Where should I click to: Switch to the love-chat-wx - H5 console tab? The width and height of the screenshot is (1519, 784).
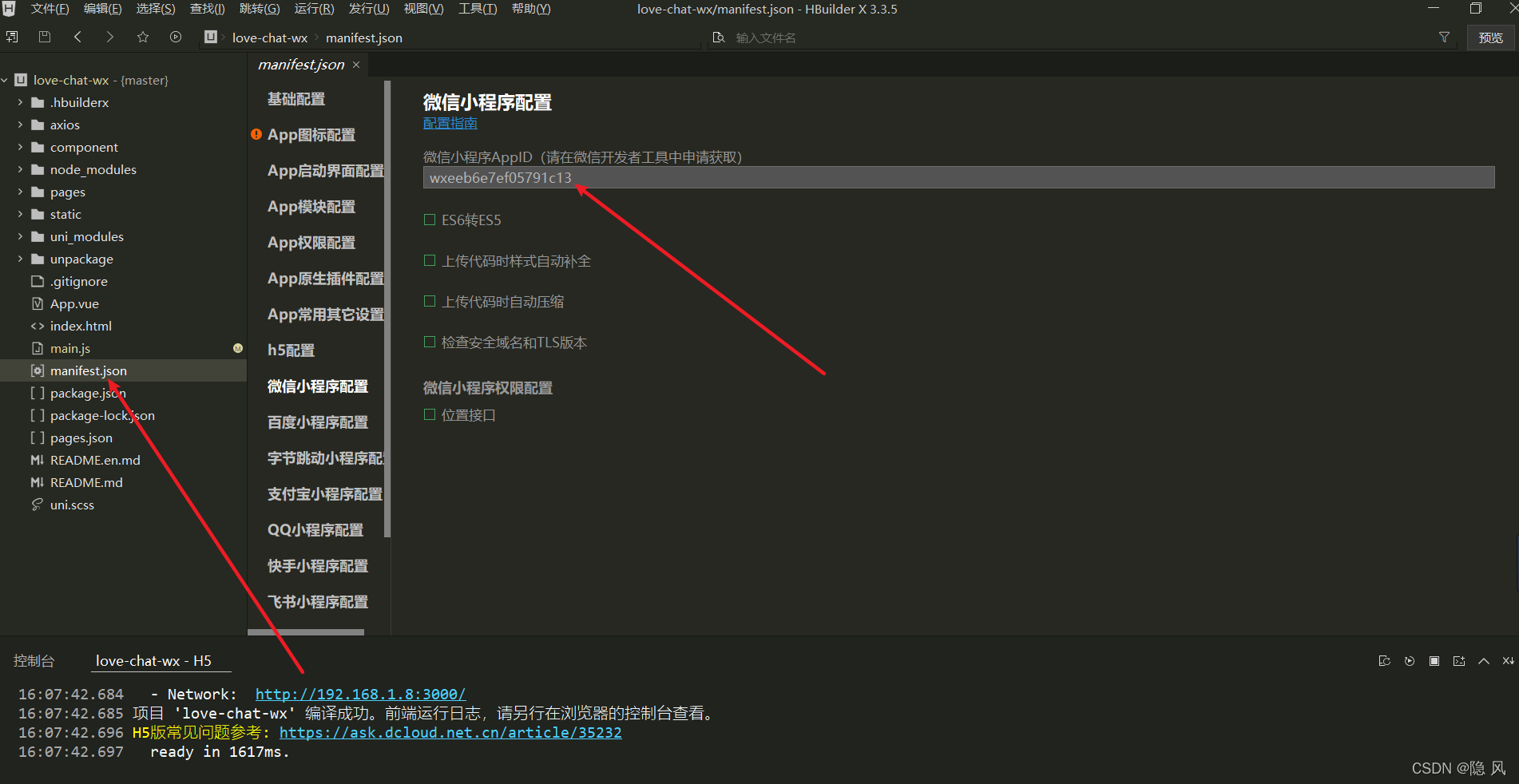tap(153, 661)
